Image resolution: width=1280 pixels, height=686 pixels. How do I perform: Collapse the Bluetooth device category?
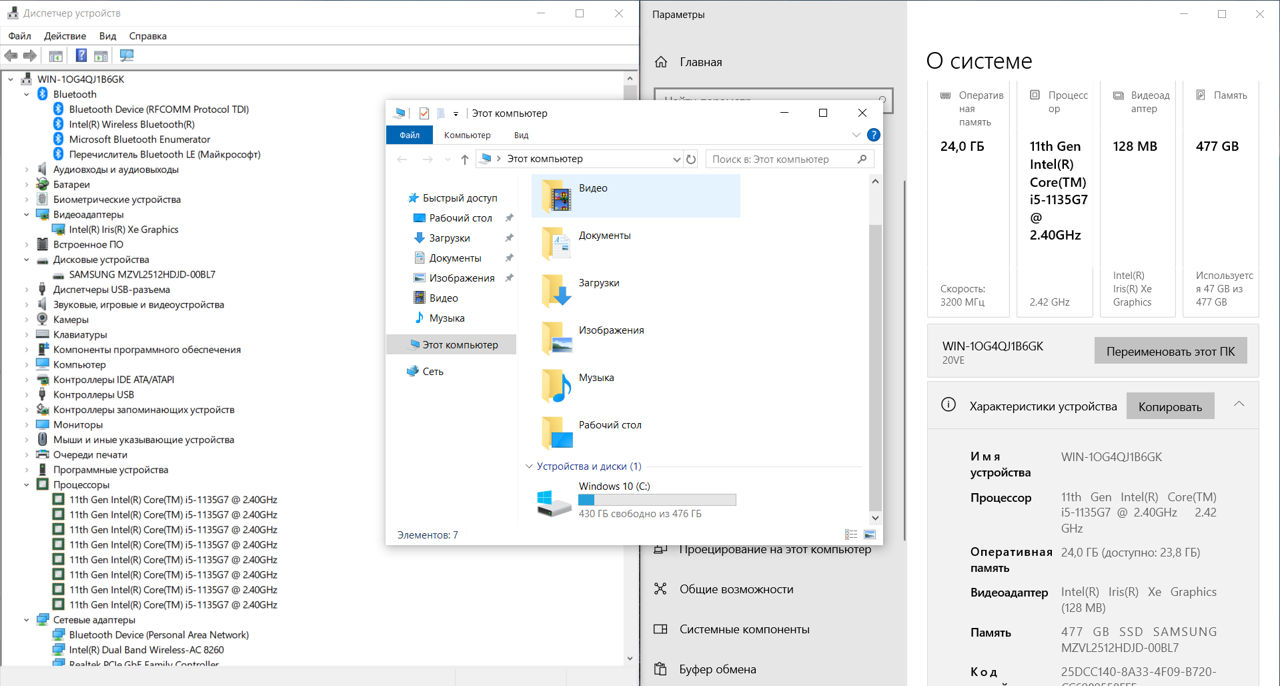[x=27, y=94]
